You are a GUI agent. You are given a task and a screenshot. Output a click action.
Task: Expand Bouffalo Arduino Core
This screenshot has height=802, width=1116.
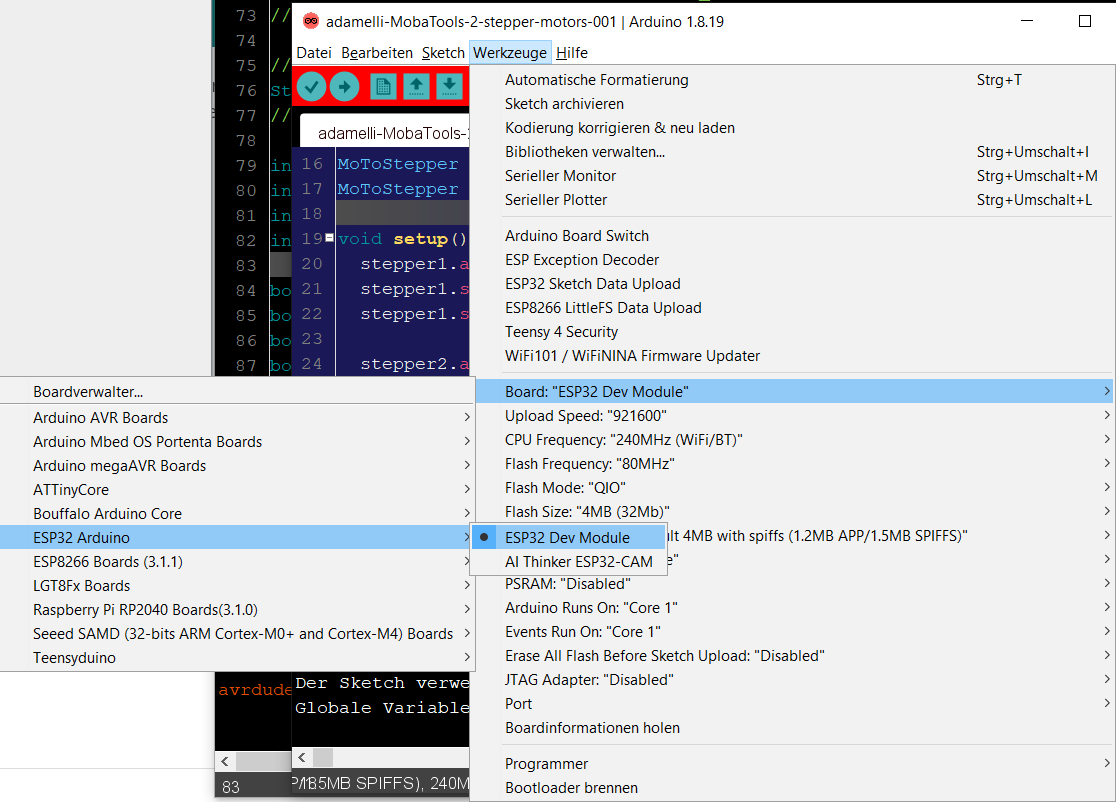237,514
